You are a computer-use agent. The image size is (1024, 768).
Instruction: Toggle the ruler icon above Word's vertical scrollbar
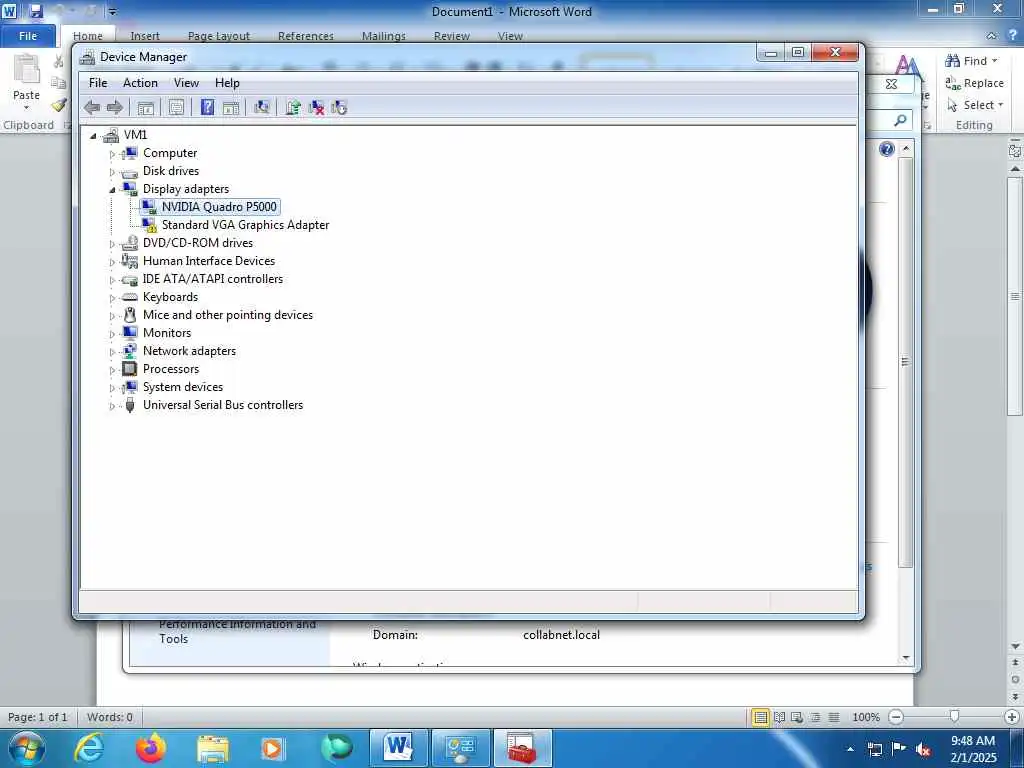1015,151
